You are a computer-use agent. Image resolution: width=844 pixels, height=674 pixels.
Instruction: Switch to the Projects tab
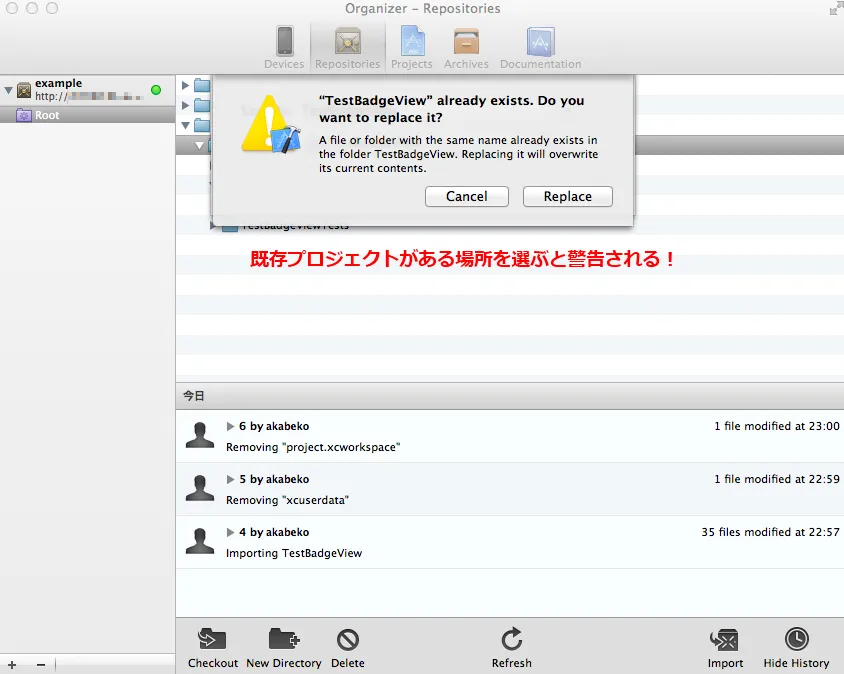pyautogui.click(x=411, y=47)
